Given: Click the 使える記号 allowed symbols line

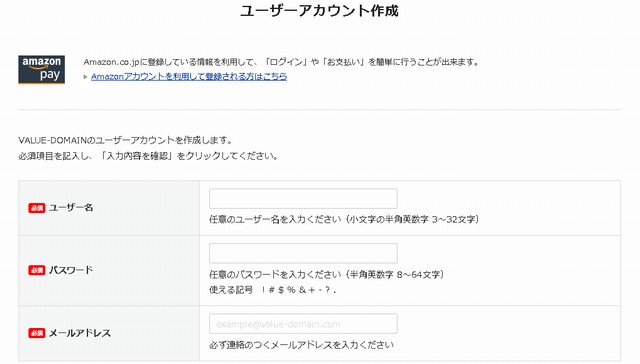Looking at the screenshot, I should pos(273,290).
